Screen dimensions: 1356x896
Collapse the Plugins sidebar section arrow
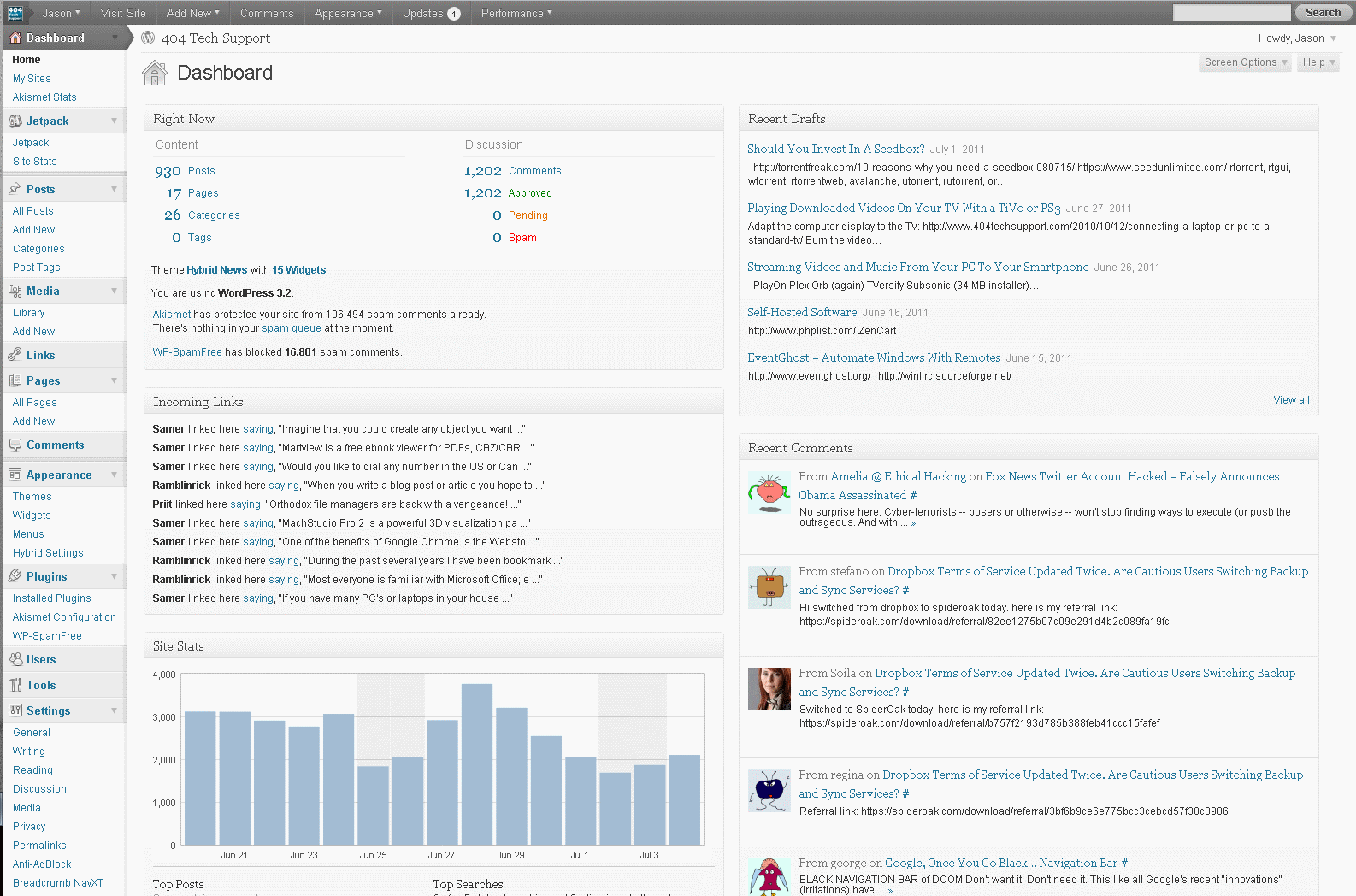click(114, 576)
